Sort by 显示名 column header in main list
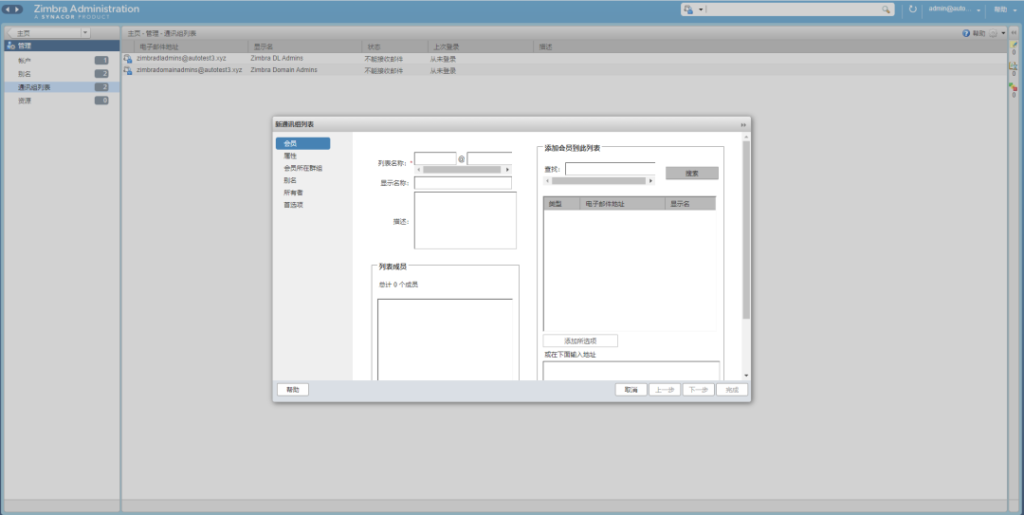 (x=305, y=47)
